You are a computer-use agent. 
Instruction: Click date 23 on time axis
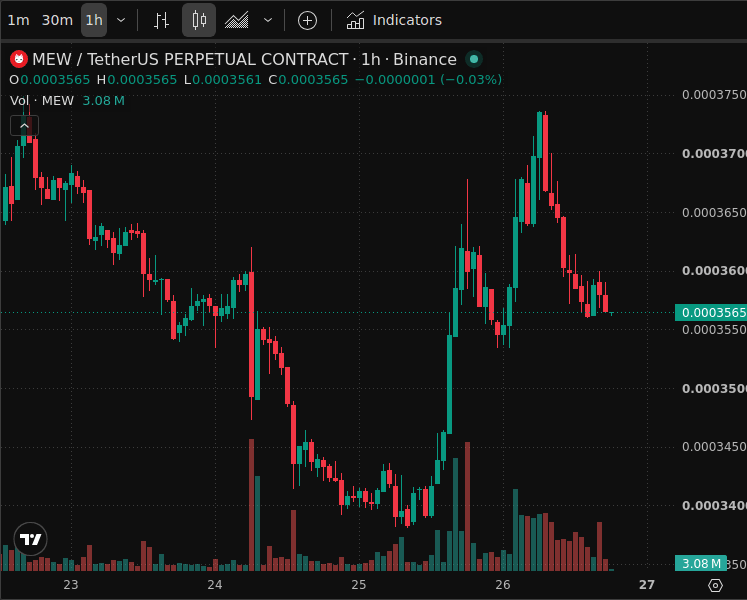click(71, 585)
